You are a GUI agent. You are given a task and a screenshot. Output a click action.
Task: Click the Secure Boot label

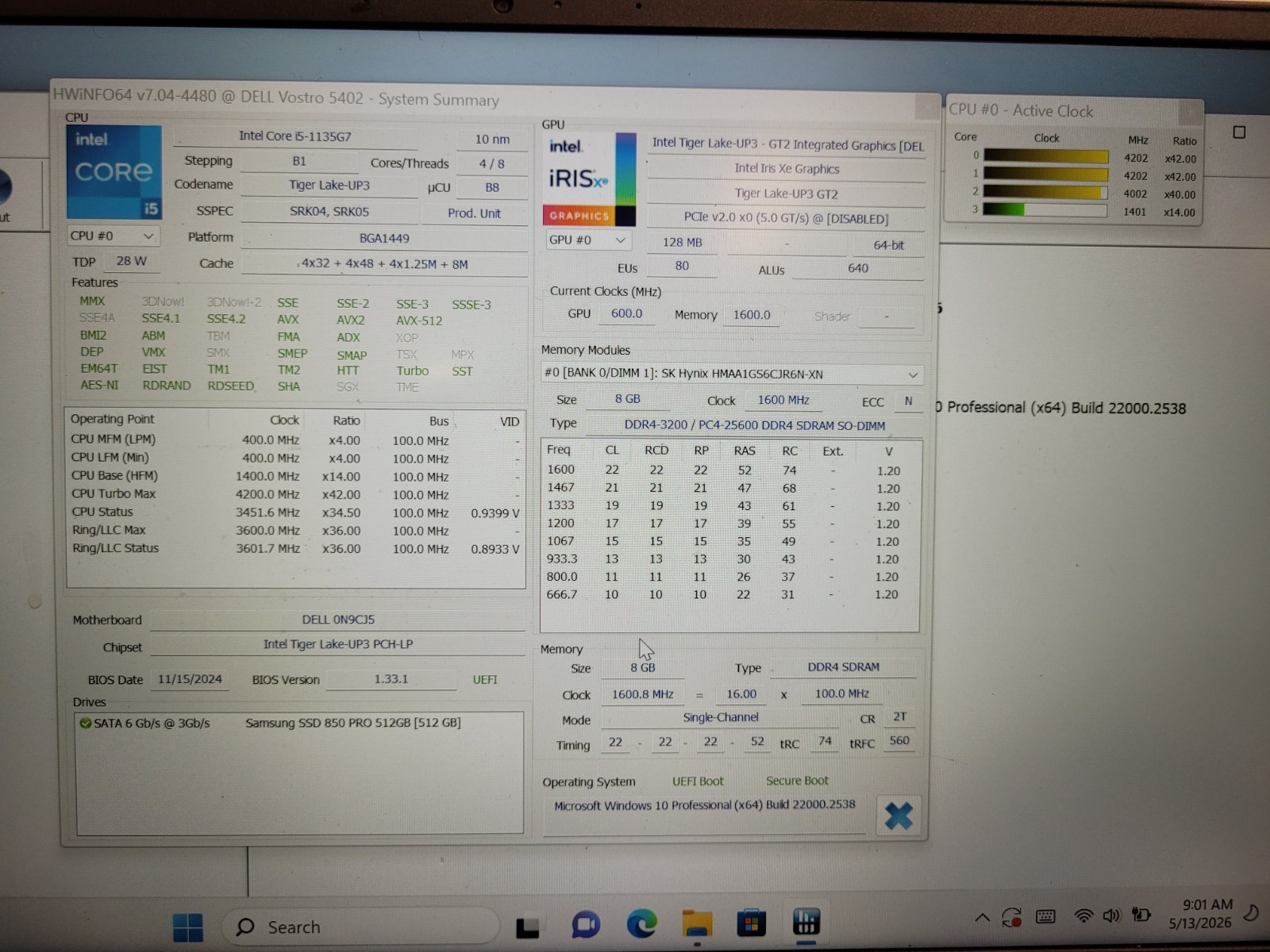click(x=797, y=781)
